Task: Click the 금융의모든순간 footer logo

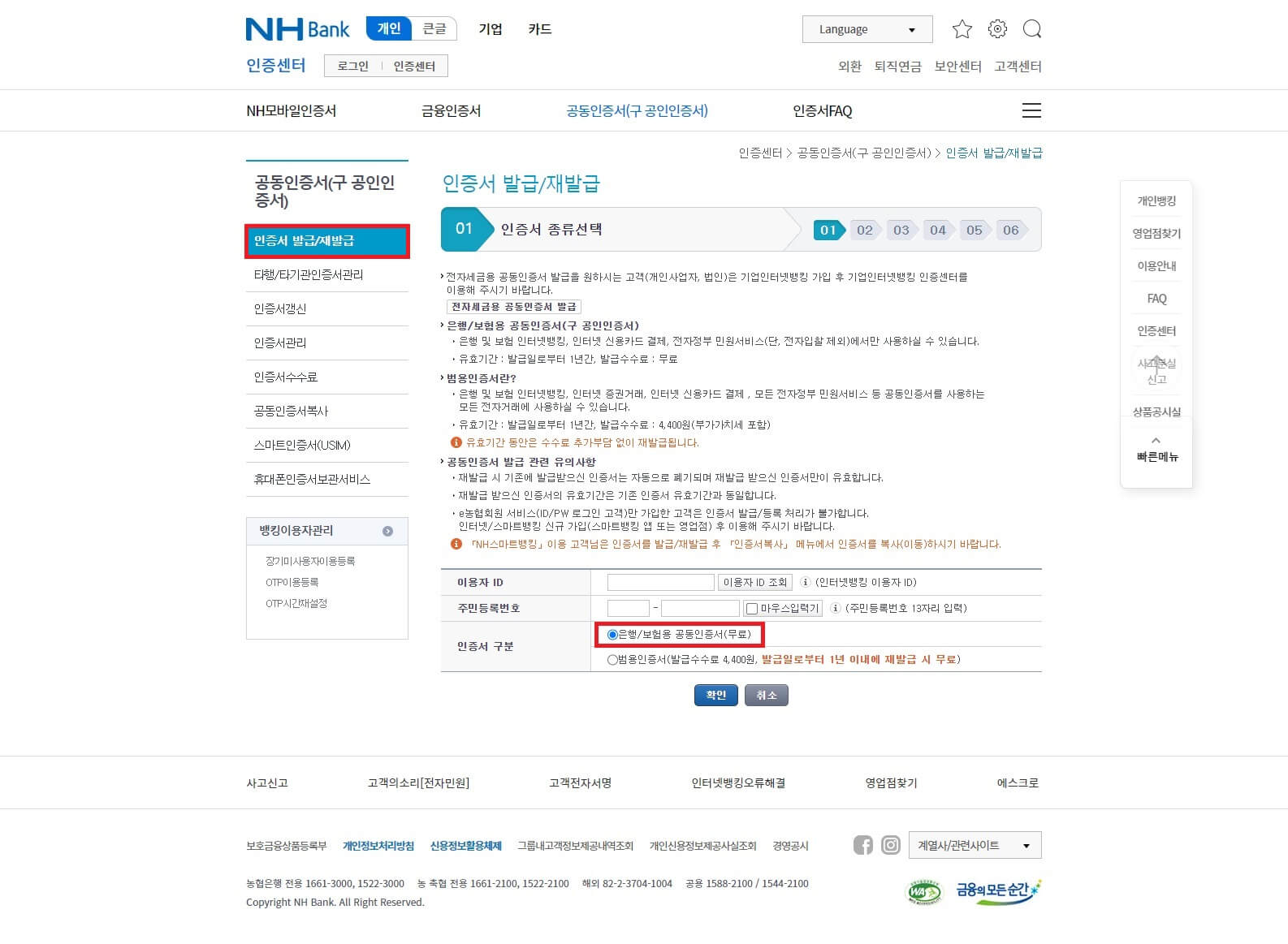Action: pyautogui.click(x=998, y=890)
